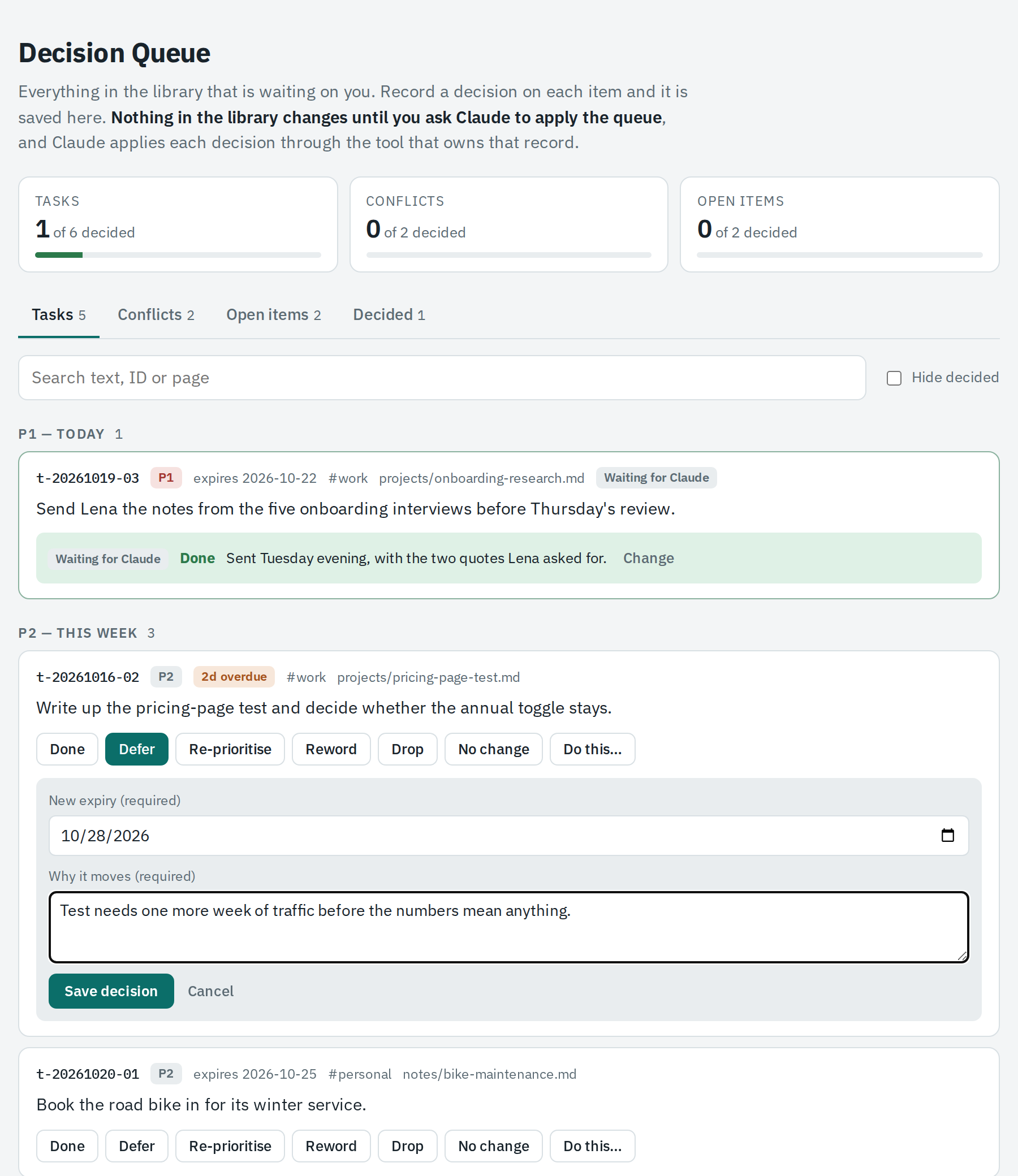1018x1176 pixels.
Task: Open the Open items tab
Action: click(x=273, y=314)
